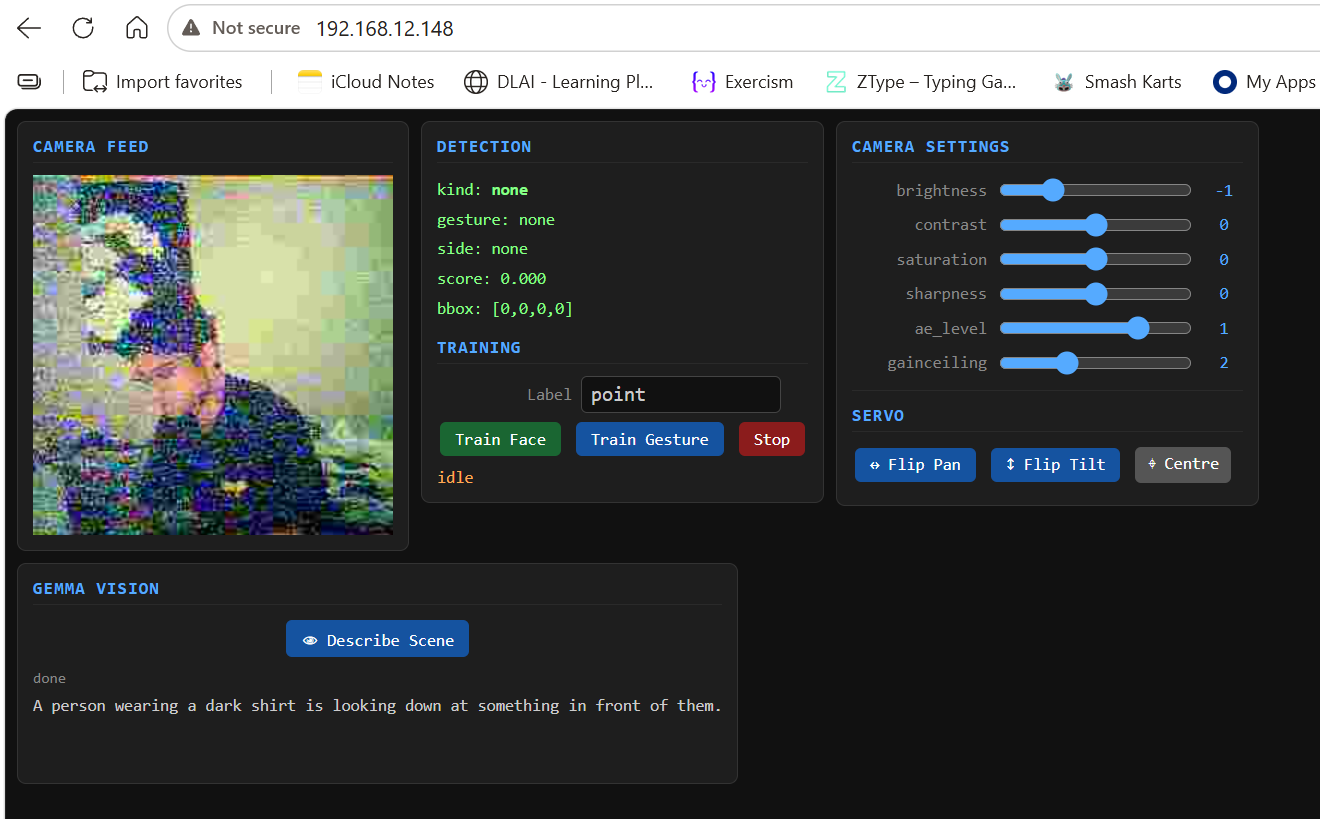Click the GEMMA VISION panel heading
This screenshot has height=819, width=1320.
coord(96,589)
